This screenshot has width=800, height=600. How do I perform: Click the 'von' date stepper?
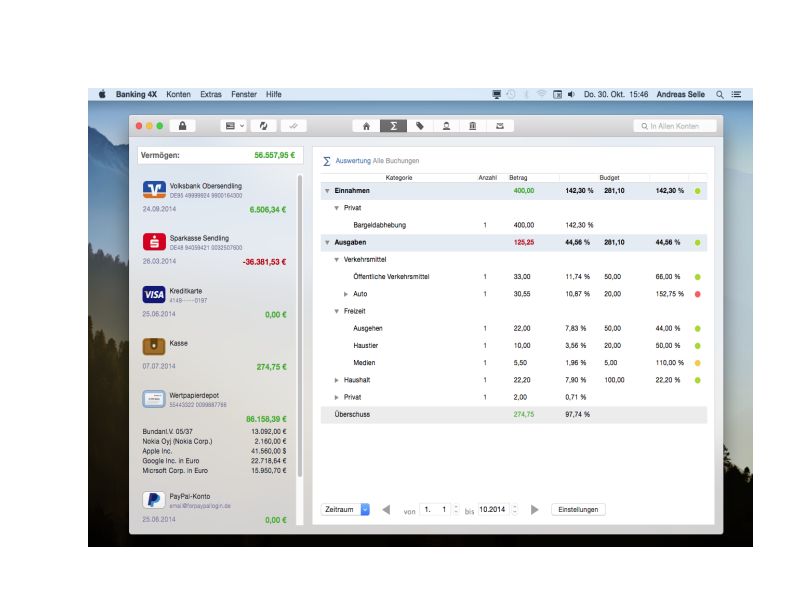456,510
